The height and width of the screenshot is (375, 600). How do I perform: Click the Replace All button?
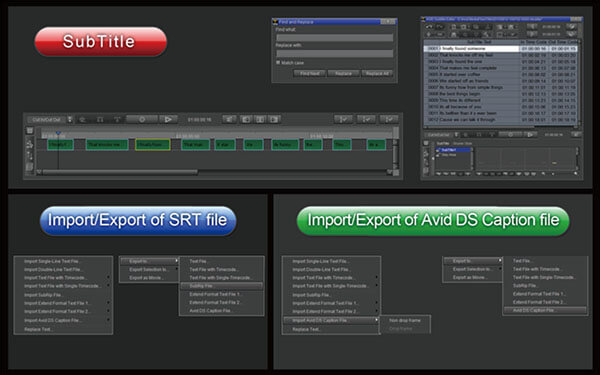point(377,73)
